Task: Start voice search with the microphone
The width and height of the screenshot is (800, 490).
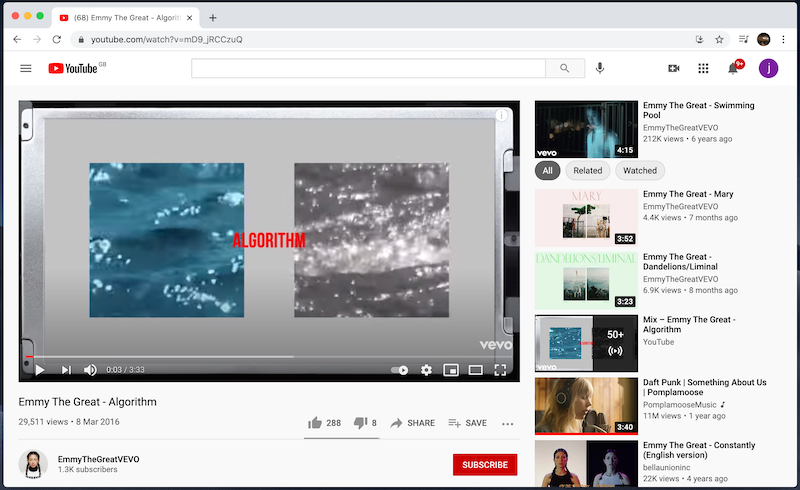Action: (x=600, y=68)
